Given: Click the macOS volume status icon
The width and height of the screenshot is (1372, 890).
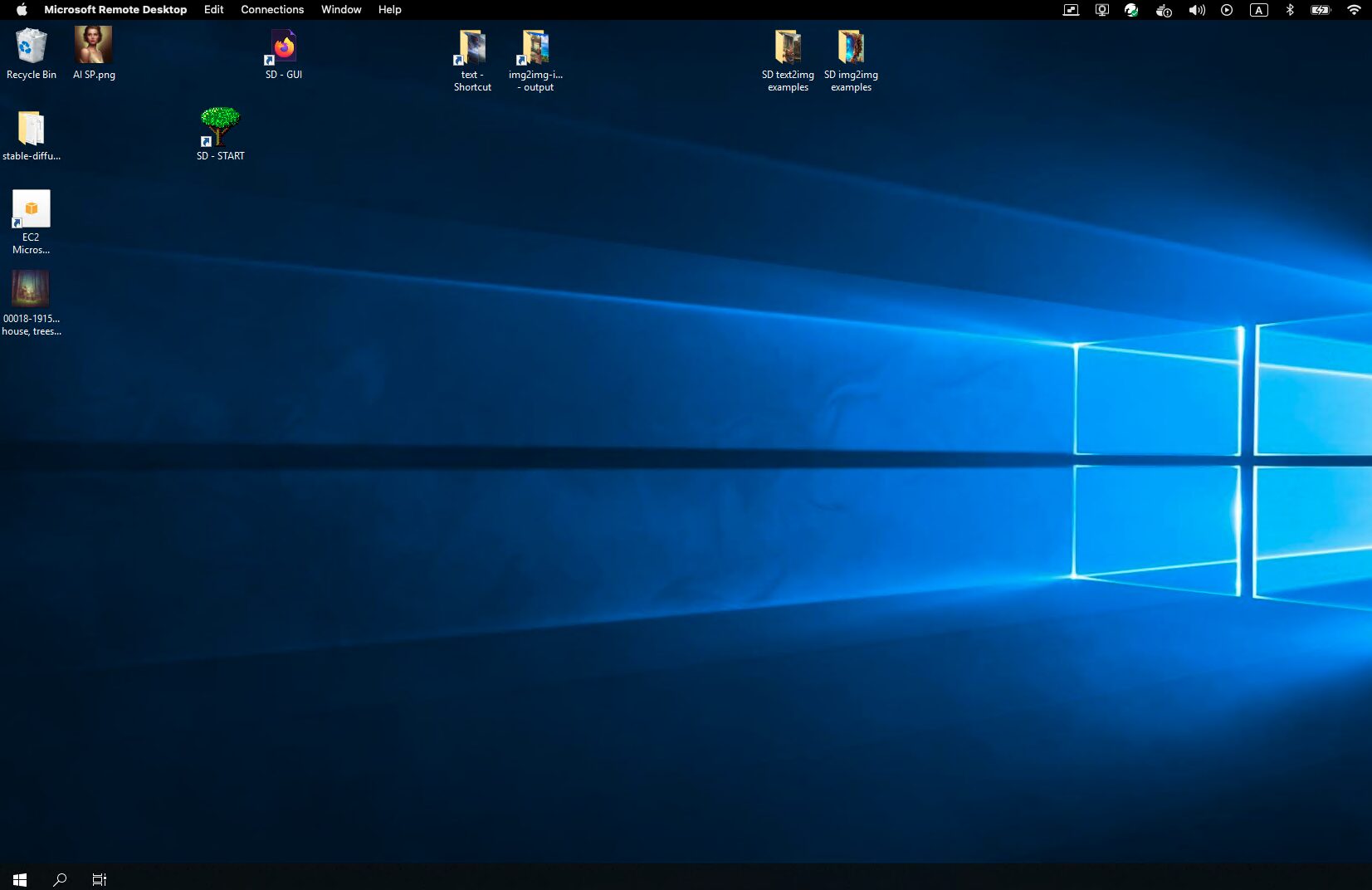Looking at the screenshot, I should click(x=1195, y=9).
